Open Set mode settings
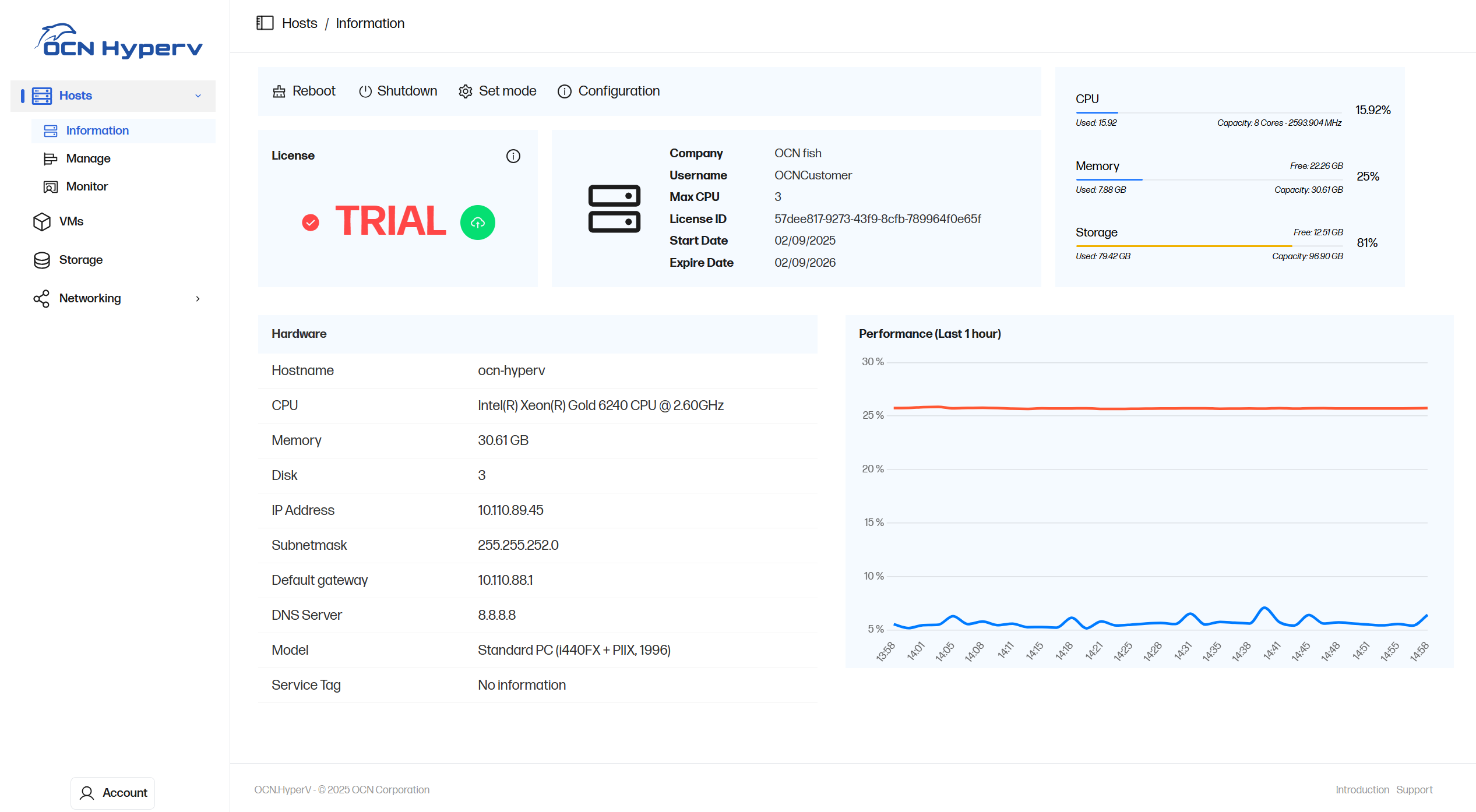The height and width of the screenshot is (812, 1476). [x=497, y=91]
